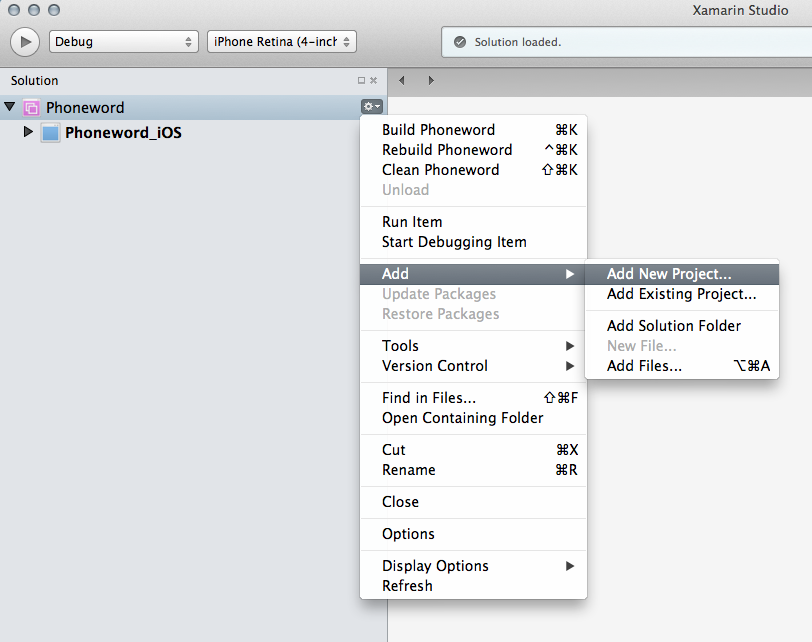This screenshot has width=812, height=642.
Task: Collapse the Phoneword solution node
Action: pos(10,107)
